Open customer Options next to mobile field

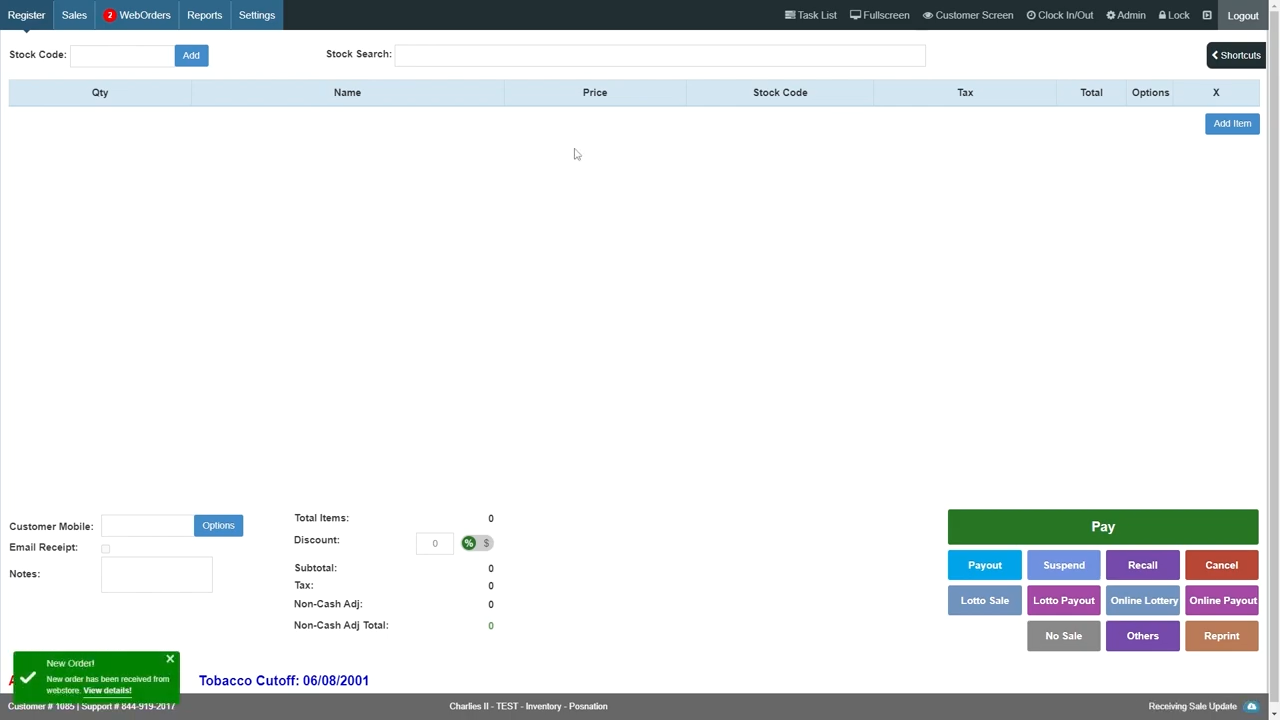(x=218, y=526)
